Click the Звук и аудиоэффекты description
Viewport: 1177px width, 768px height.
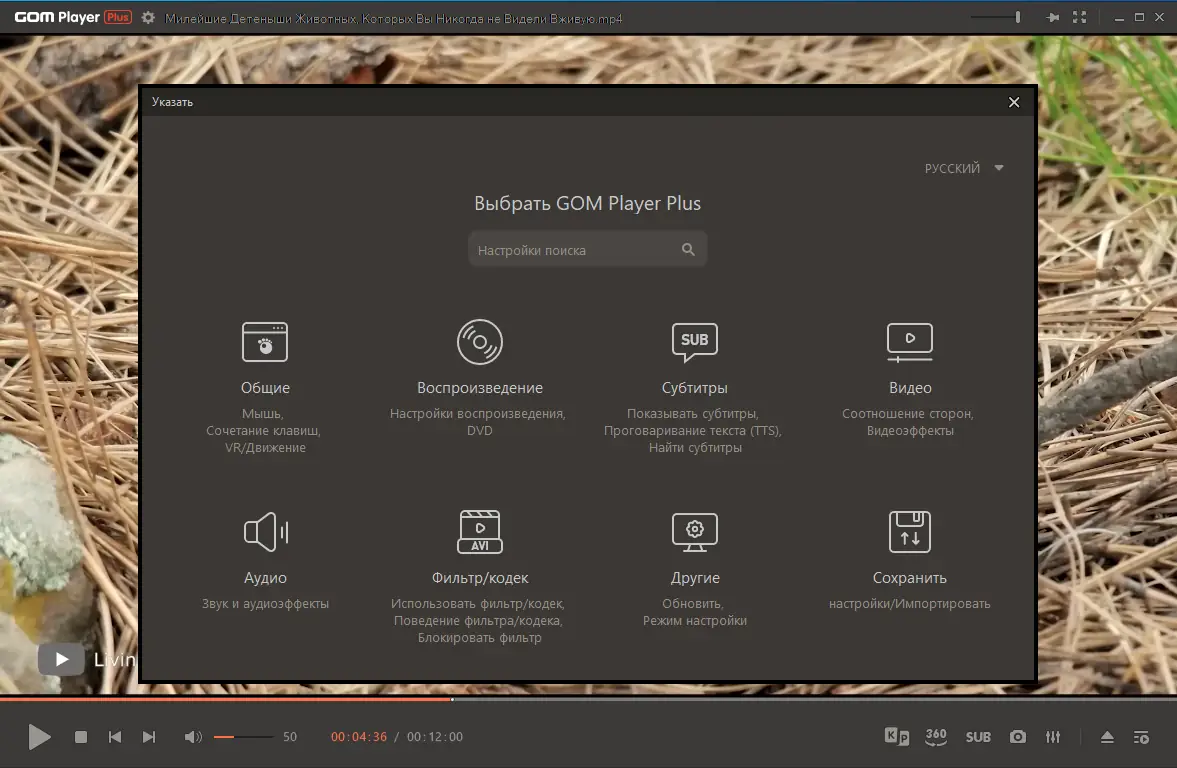pyautogui.click(x=265, y=604)
